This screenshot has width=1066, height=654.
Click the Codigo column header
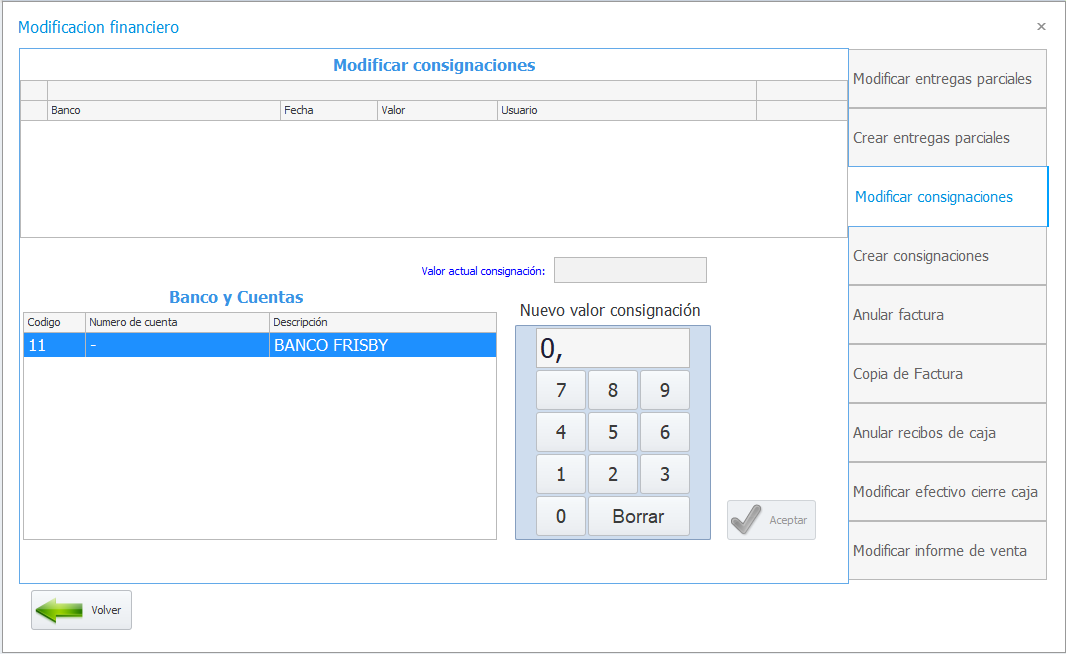click(54, 322)
